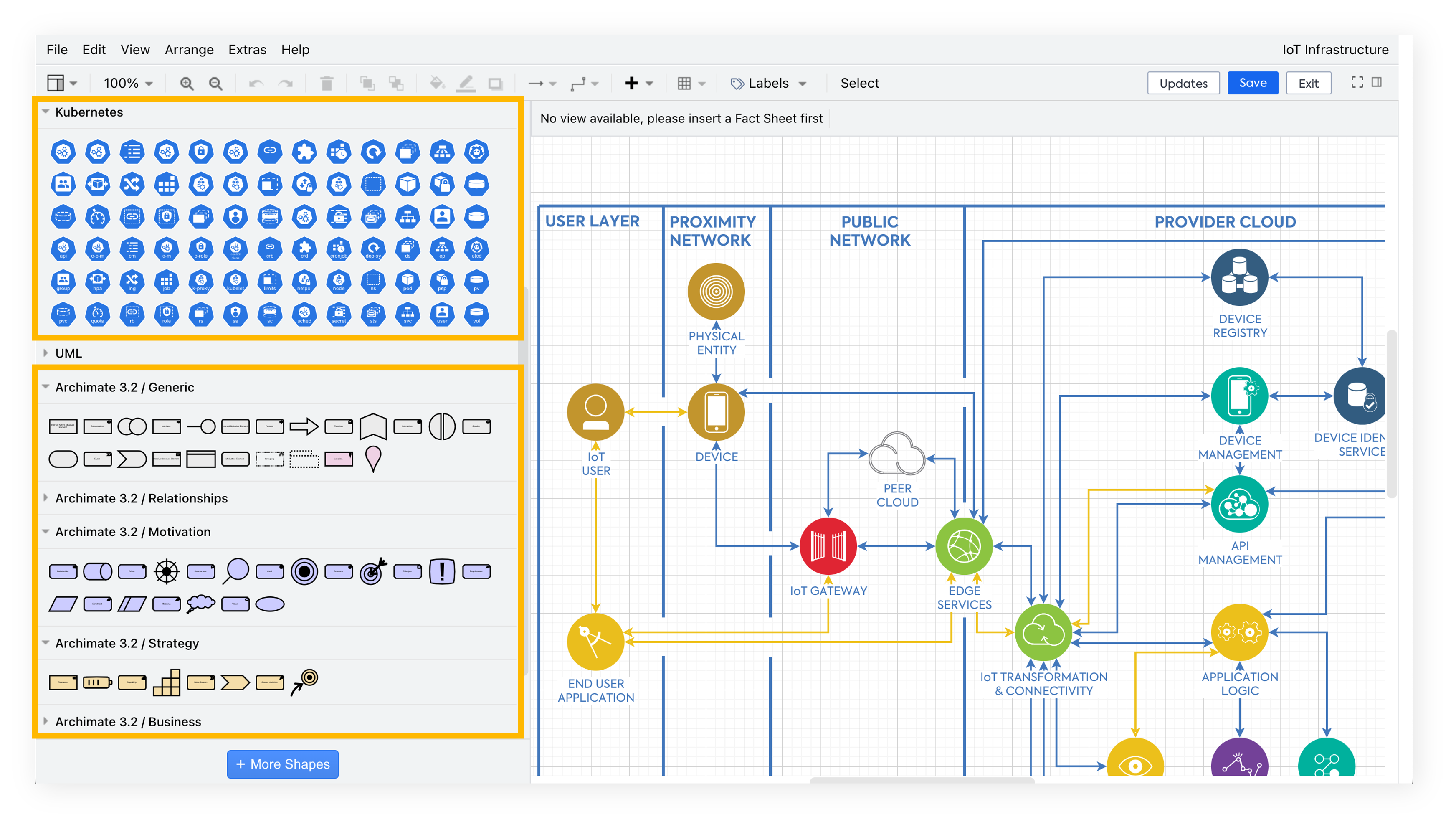Select the Kubernetes 'quota' shape

pos(98,314)
